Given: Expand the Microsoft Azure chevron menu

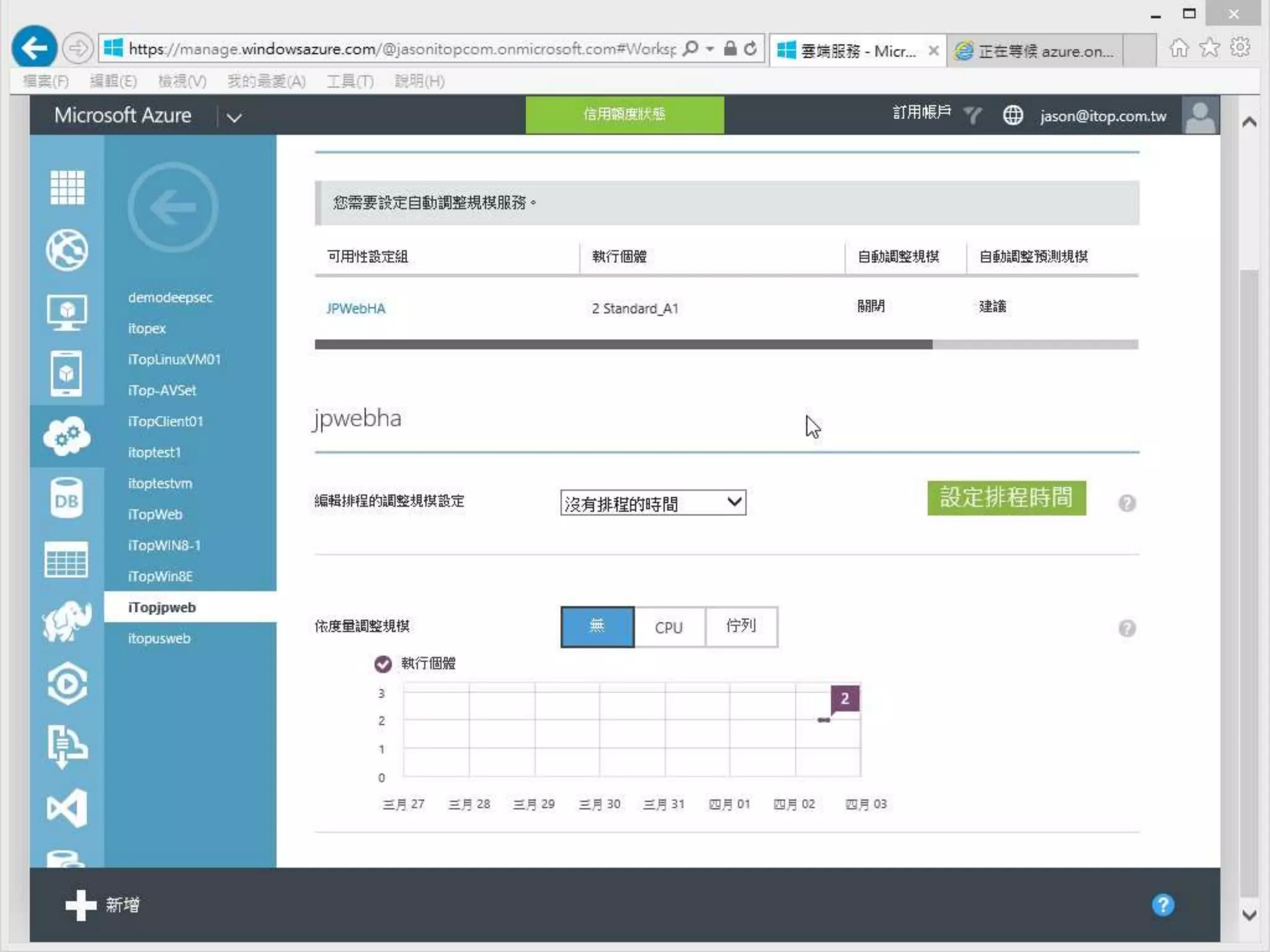Looking at the screenshot, I should click(x=234, y=117).
